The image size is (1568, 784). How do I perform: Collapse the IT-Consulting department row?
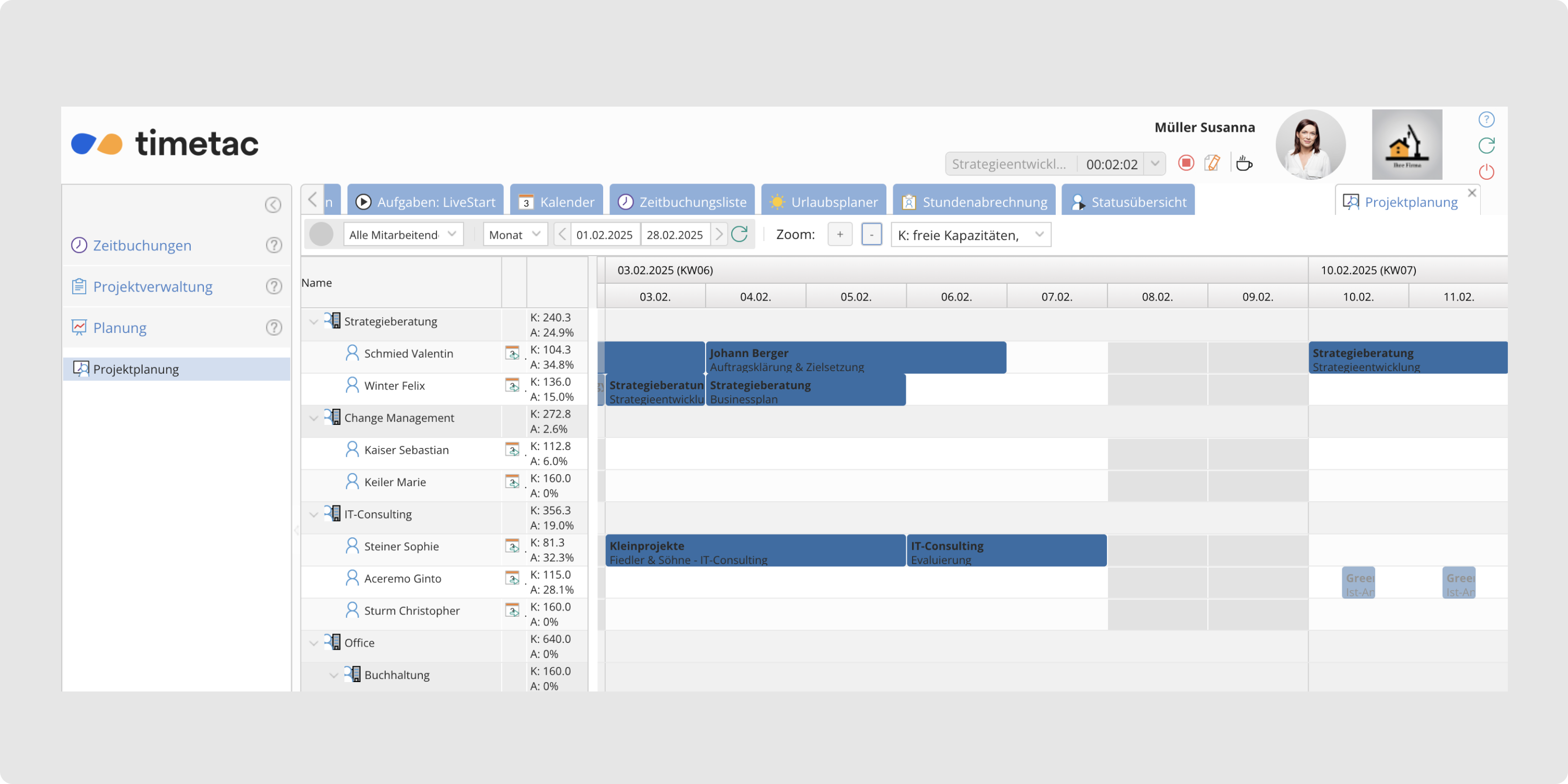[314, 514]
